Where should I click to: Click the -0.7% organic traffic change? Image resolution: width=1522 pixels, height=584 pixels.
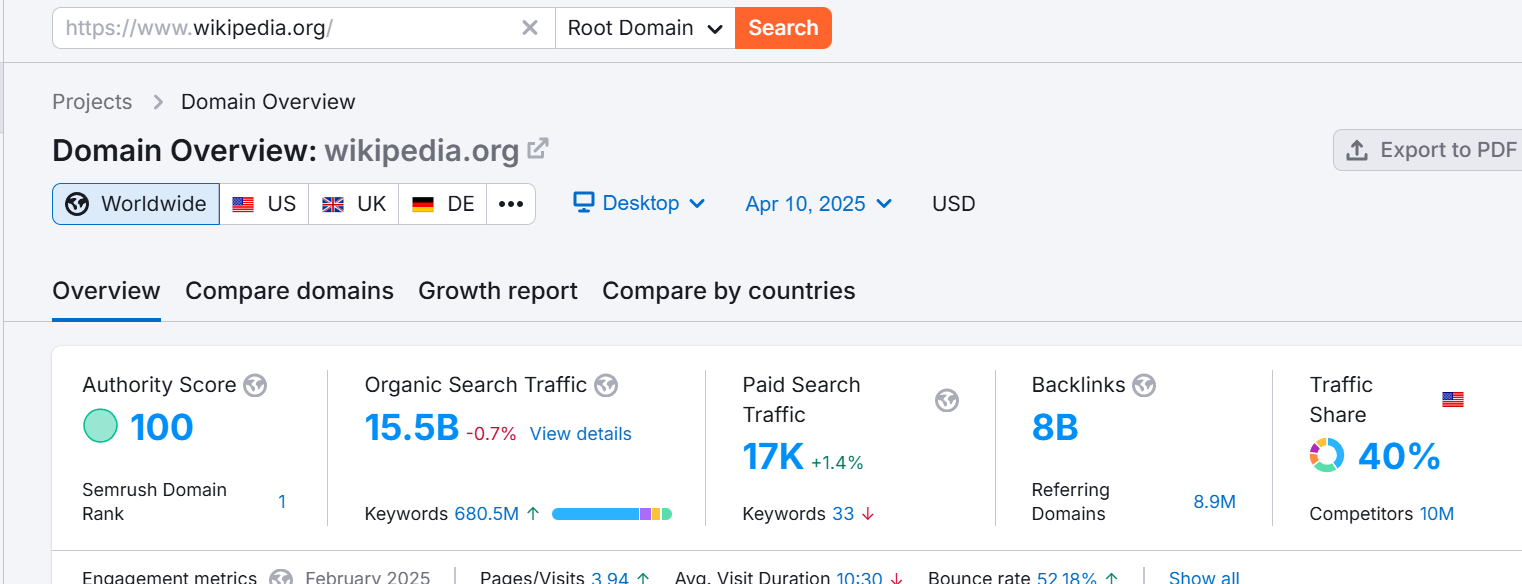tap(491, 434)
